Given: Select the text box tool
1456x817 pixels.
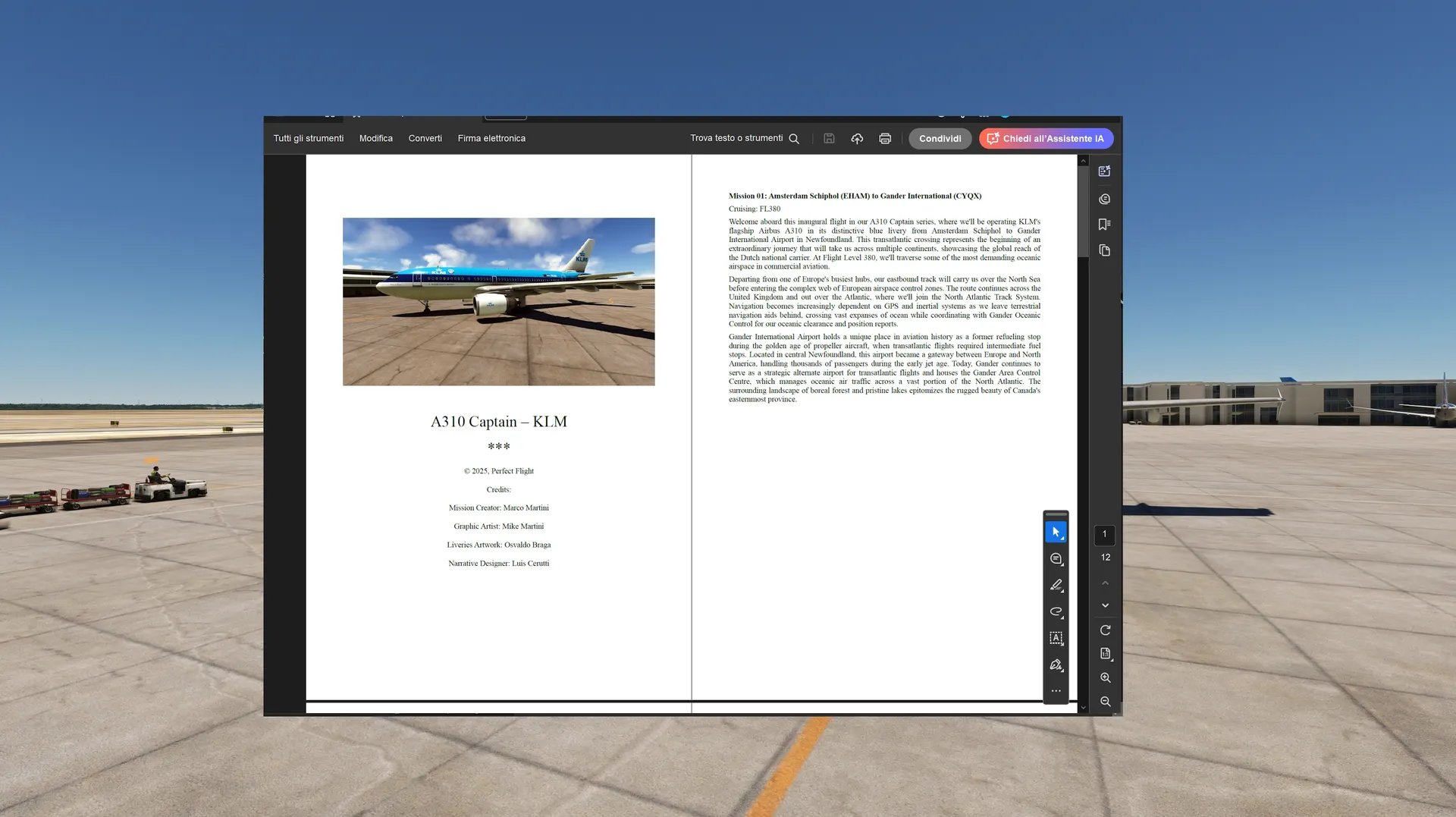Looking at the screenshot, I should click(1056, 638).
